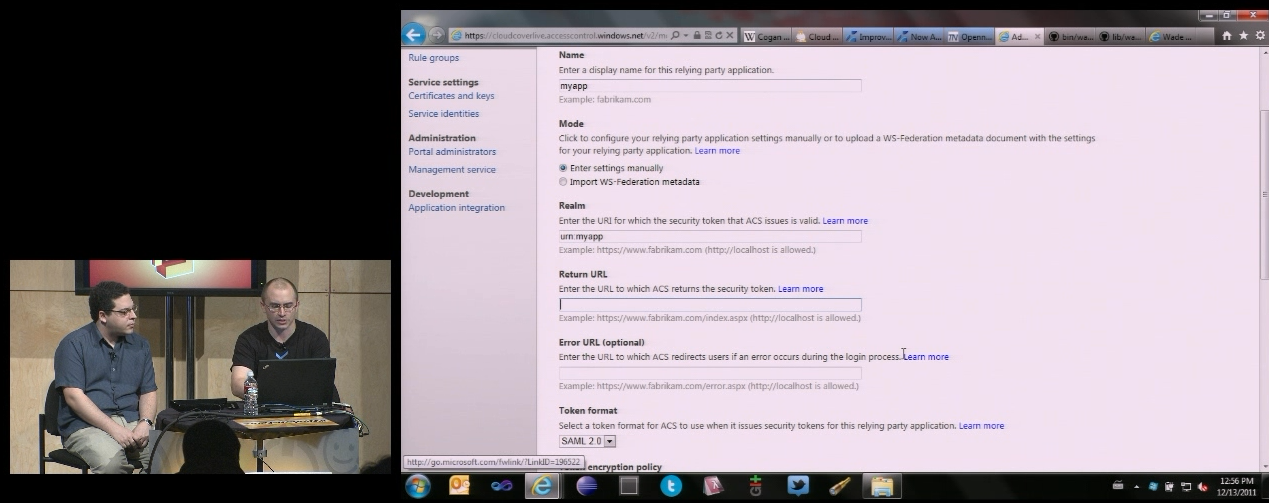Open Eclipse sphere icon in taskbar
1269x503 pixels.
point(588,486)
